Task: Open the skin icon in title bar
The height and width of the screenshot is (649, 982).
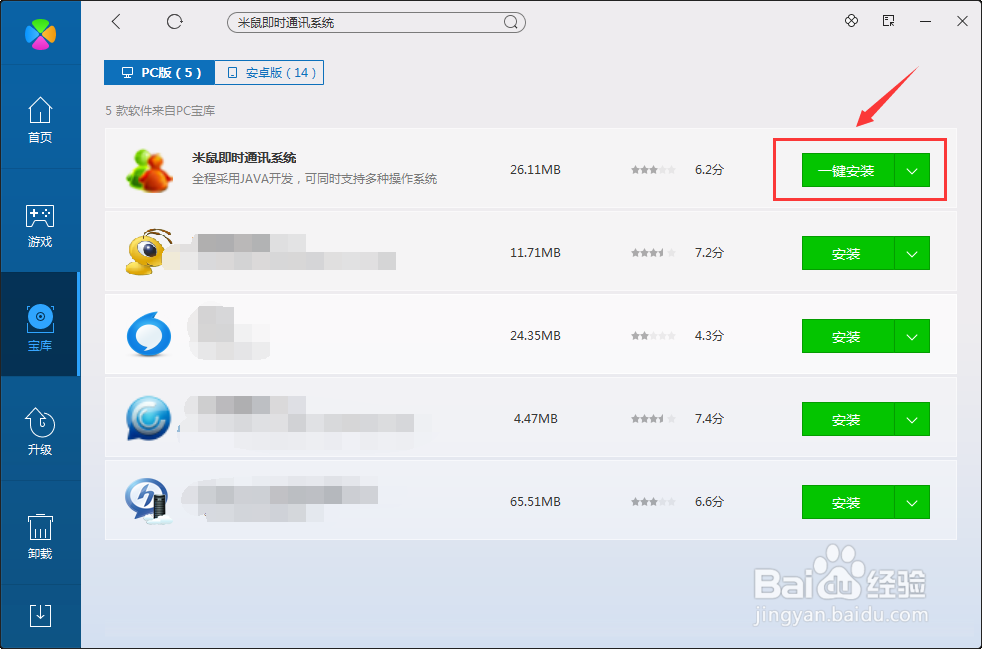Action: pos(851,21)
